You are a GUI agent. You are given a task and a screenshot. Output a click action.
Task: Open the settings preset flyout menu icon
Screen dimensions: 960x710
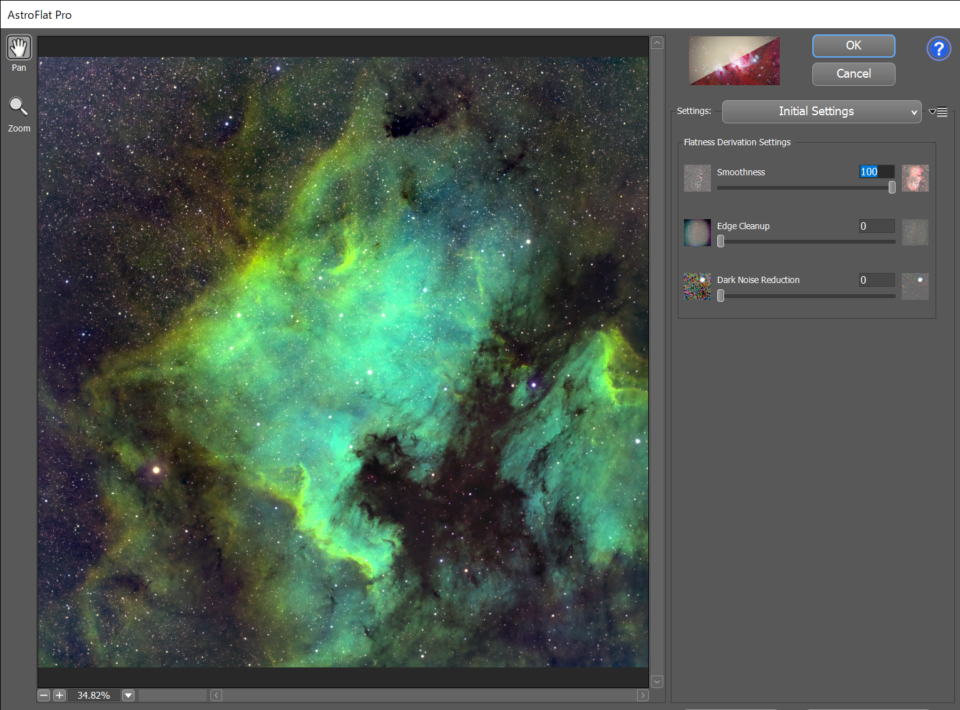pos(938,111)
